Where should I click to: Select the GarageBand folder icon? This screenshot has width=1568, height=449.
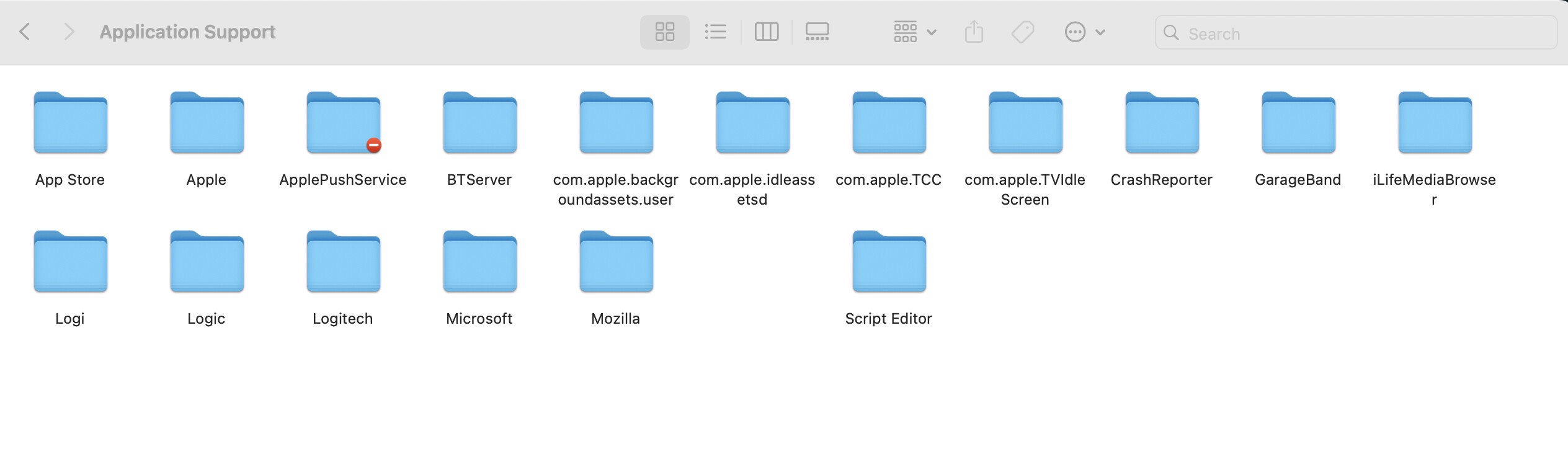1299,123
